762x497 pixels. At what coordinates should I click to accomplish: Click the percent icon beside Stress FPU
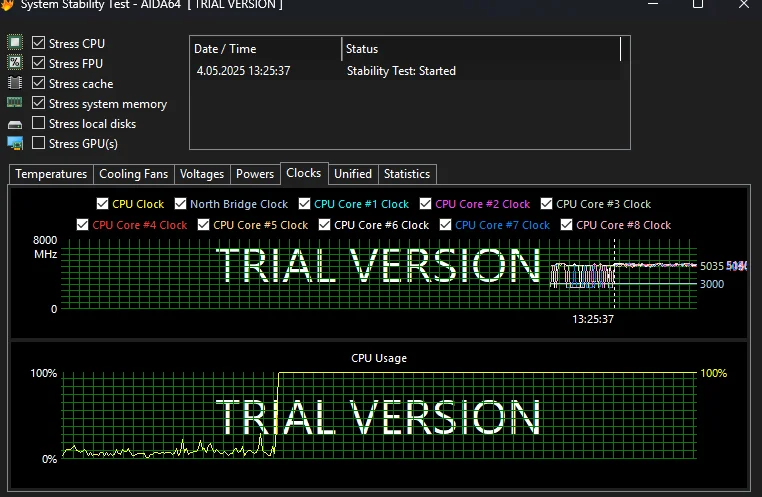pyautogui.click(x=15, y=63)
